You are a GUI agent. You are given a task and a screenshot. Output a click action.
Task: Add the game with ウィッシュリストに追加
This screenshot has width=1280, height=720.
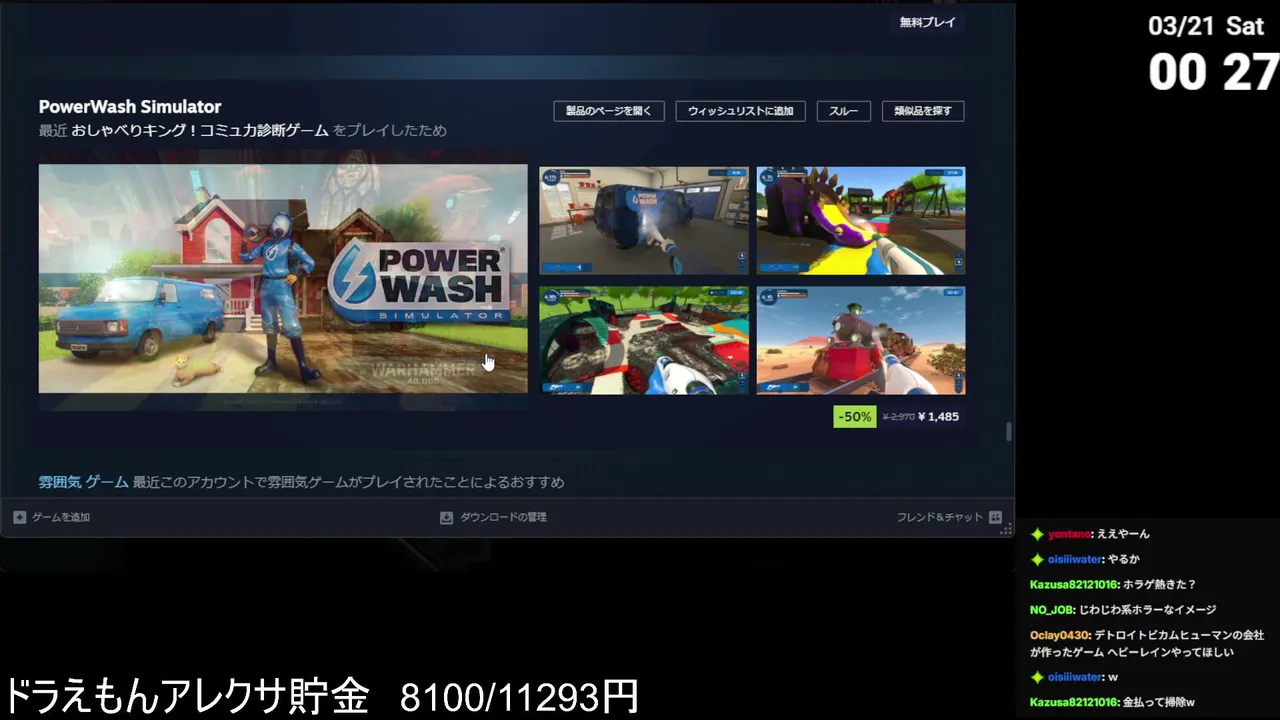point(740,111)
